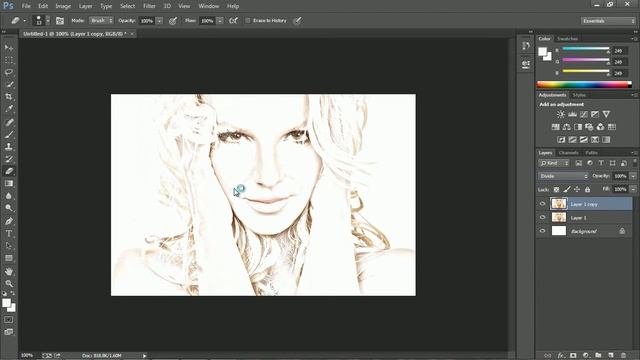Open the layer filter Kind dropdown
The image size is (640, 360).
(x=554, y=163)
